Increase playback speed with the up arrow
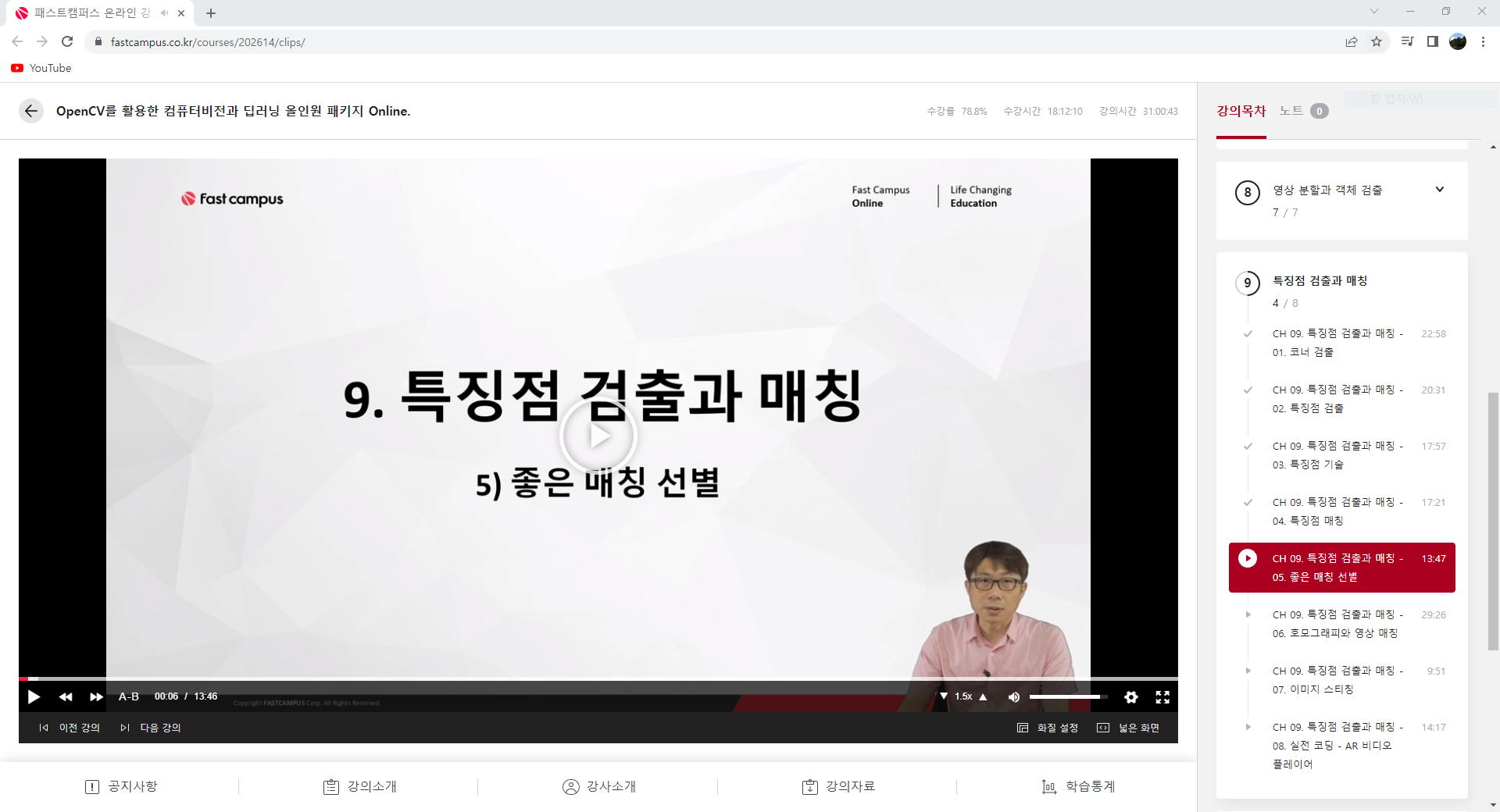The image size is (1500, 812). tap(984, 696)
